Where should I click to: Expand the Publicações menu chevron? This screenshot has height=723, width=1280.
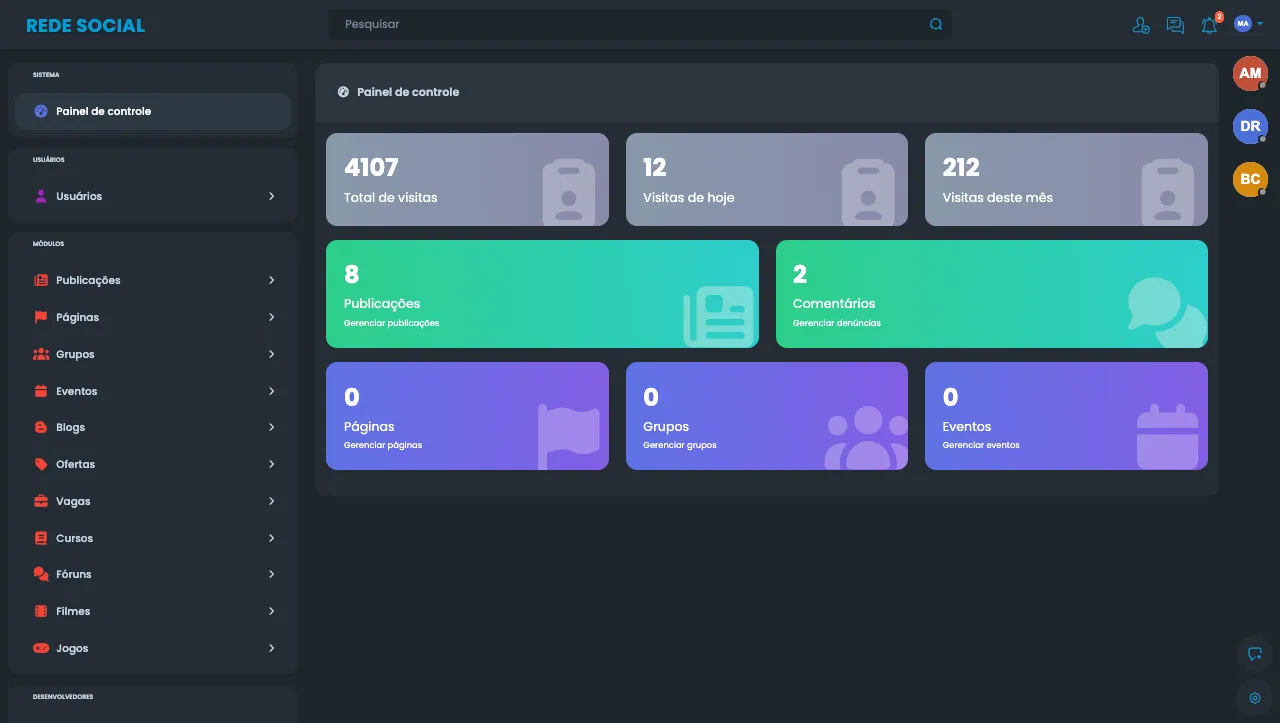pos(271,280)
